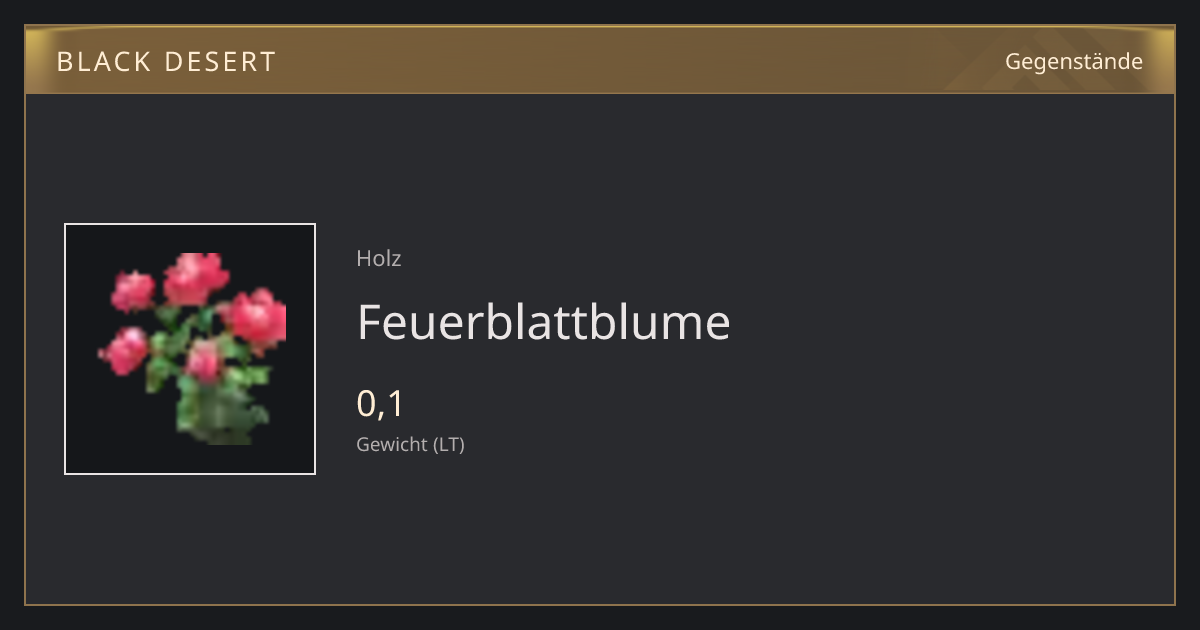Click the upper left small pink blossom
Viewport: 1200px width, 630px height.
[133, 292]
